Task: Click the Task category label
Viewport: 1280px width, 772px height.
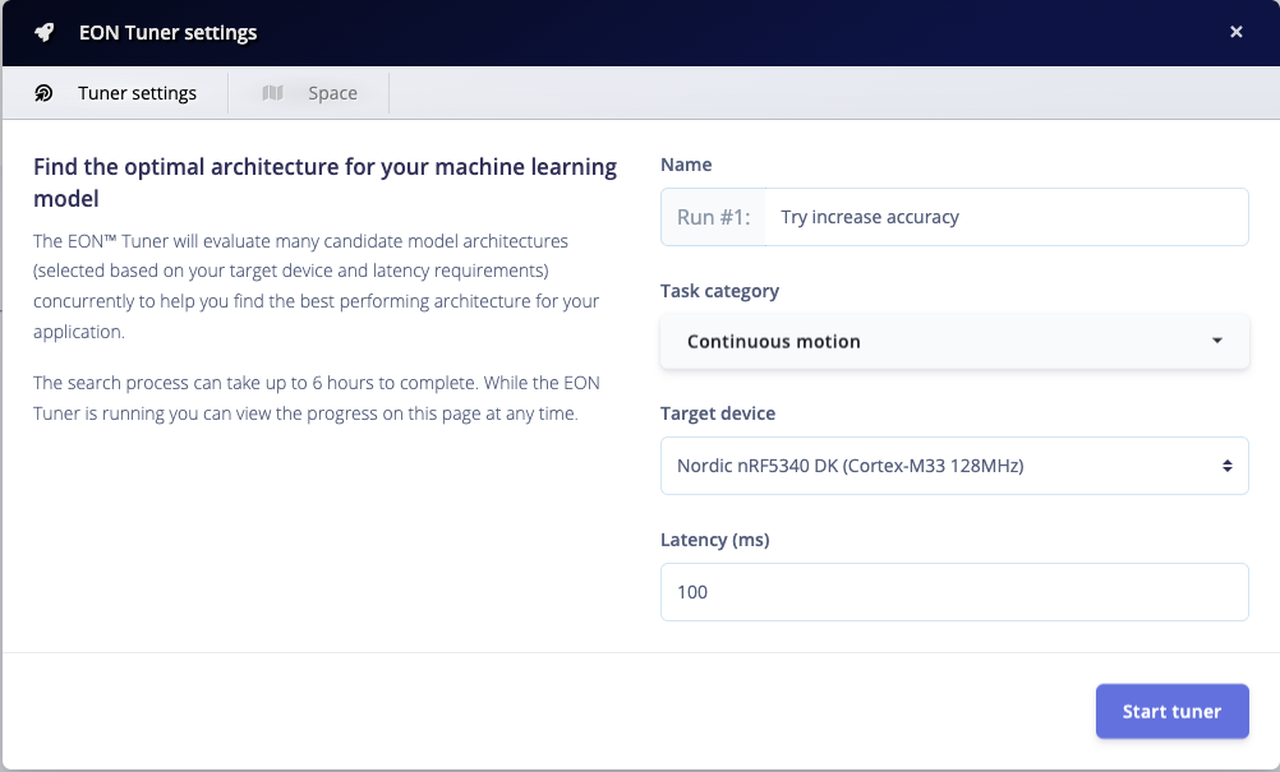Action: click(x=720, y=291)
